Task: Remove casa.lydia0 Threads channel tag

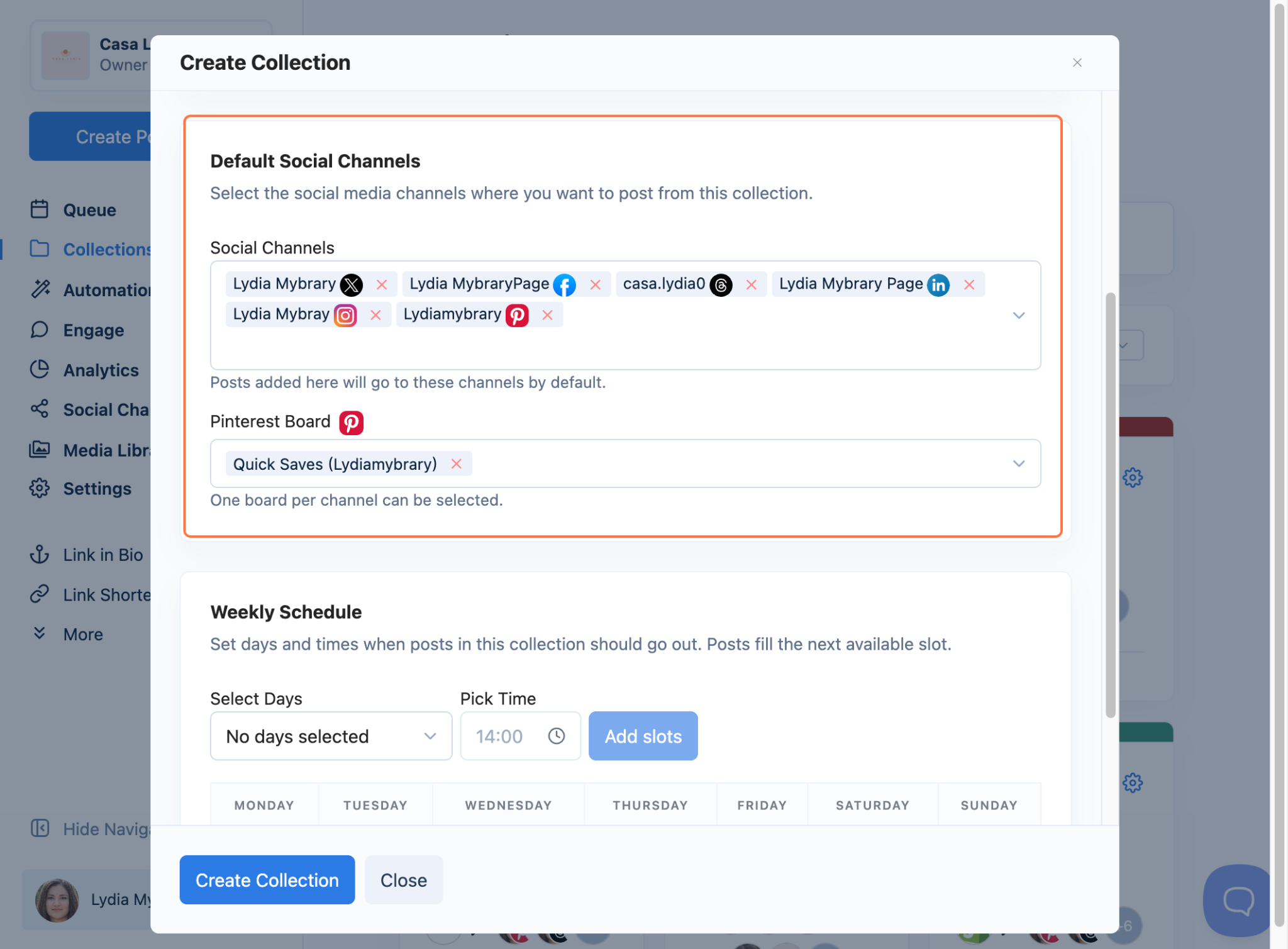Action: point(751,285)
